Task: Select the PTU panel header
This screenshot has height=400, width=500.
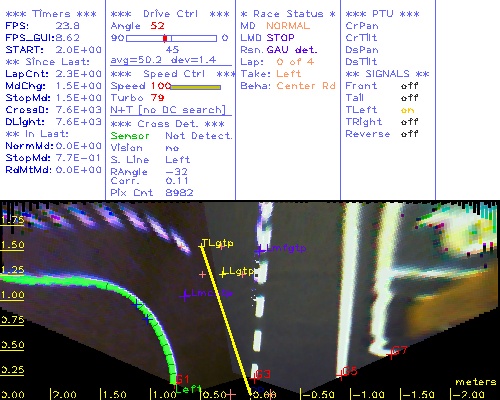Action: [x=382, y=14]
